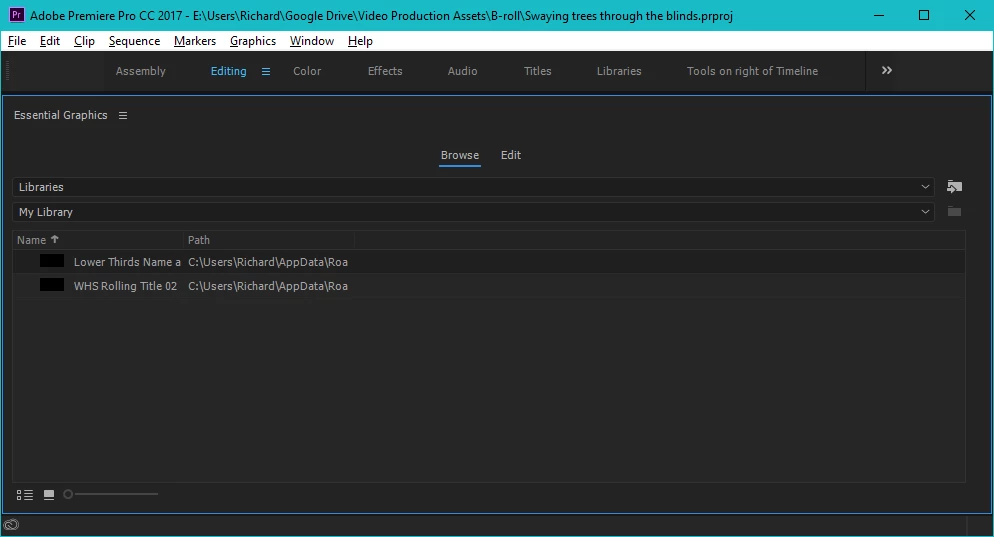Switch to list view
The width and height of the screenshot is (994, 537).
(25, 495)
